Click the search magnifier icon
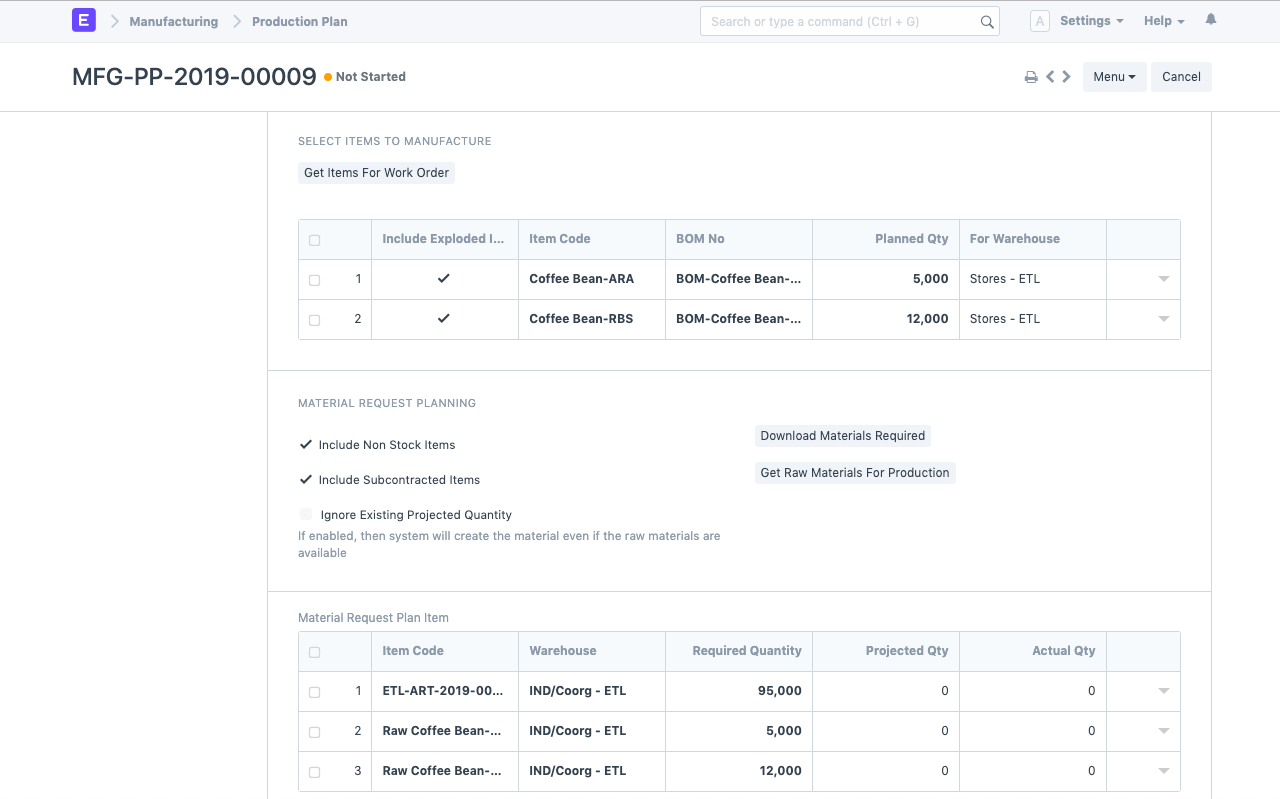The image size is (1280, 799). point(987,22)
